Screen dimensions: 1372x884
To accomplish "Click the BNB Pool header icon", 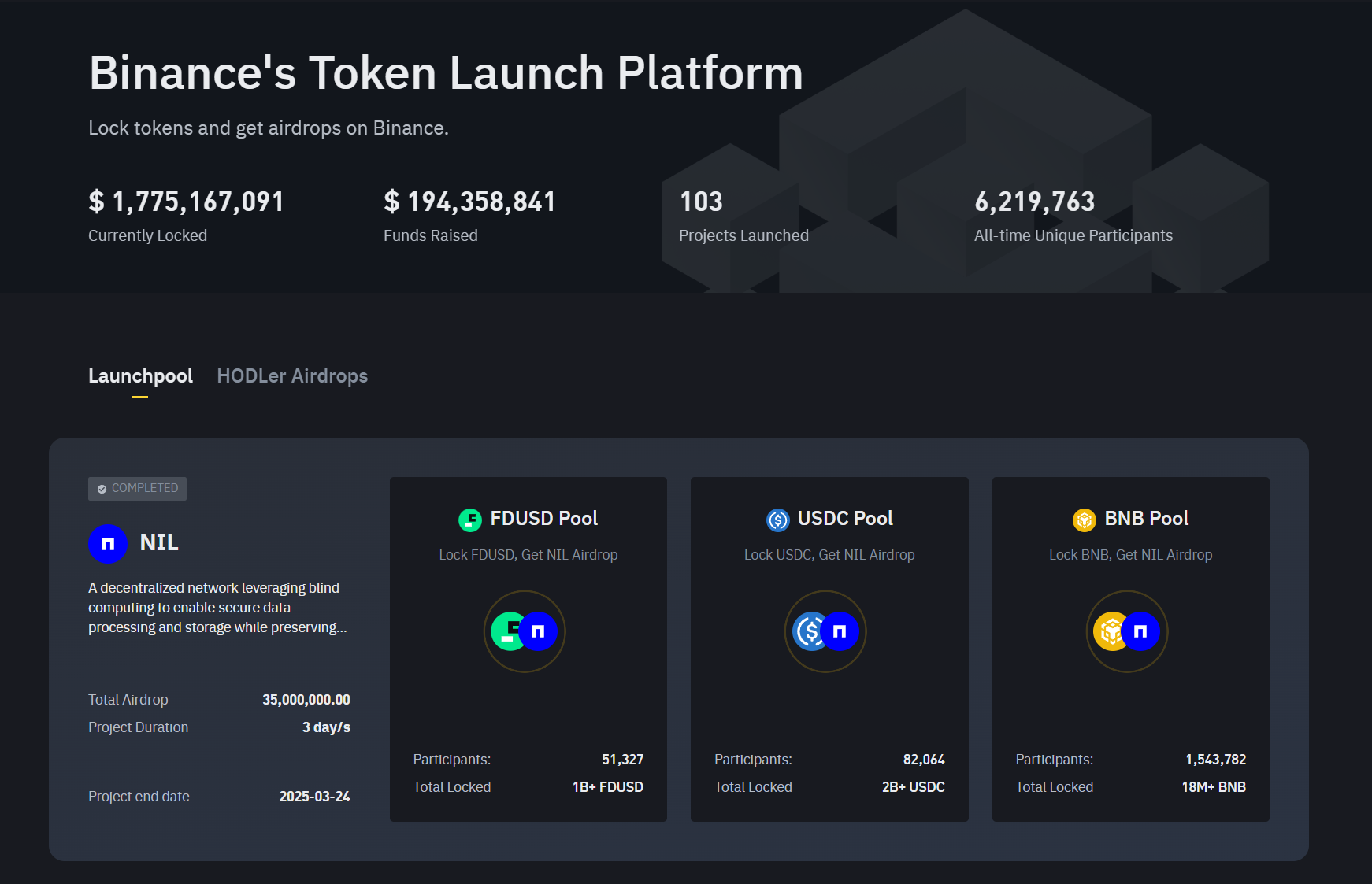I will (x=1085, y=520).
